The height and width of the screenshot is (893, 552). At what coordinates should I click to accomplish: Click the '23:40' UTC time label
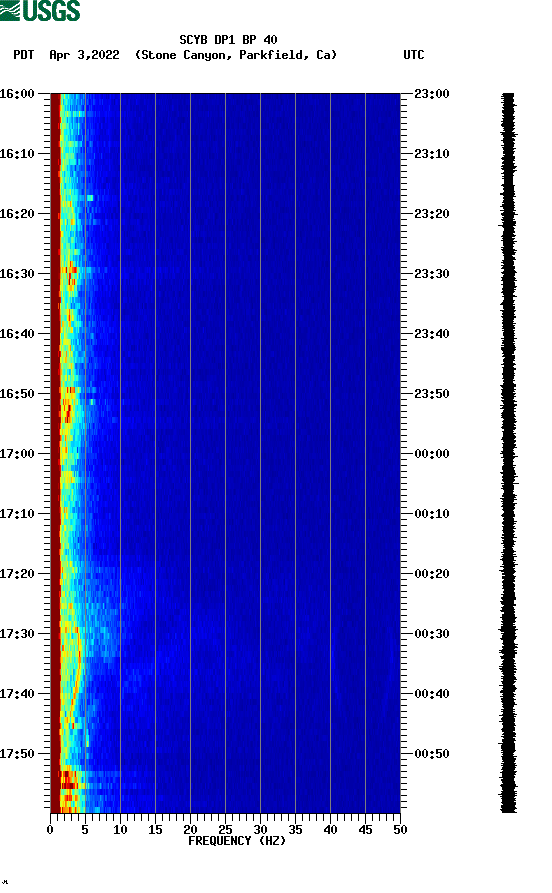432,334
